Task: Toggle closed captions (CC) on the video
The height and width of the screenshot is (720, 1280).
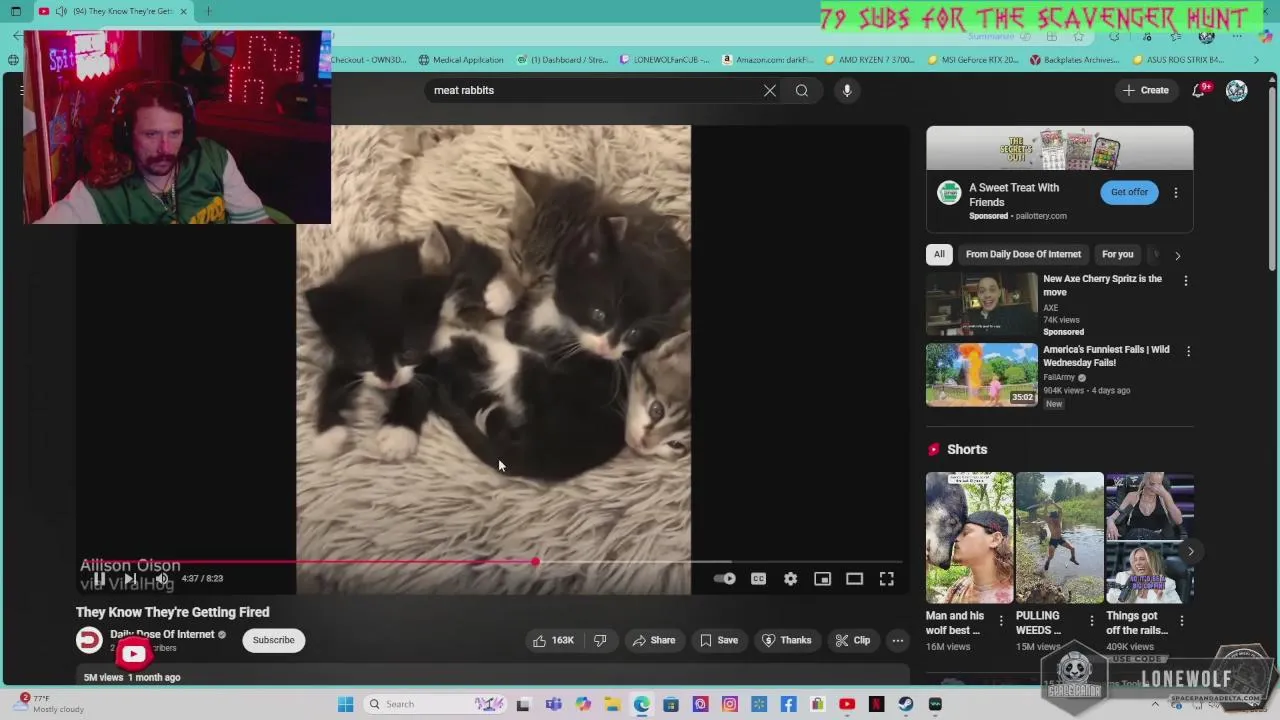Action: [x=758, y=579]
